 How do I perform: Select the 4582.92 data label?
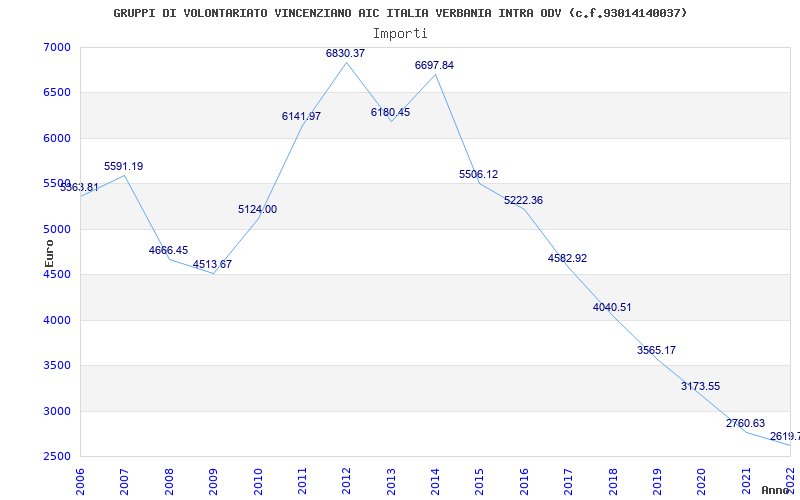point(567,258)
